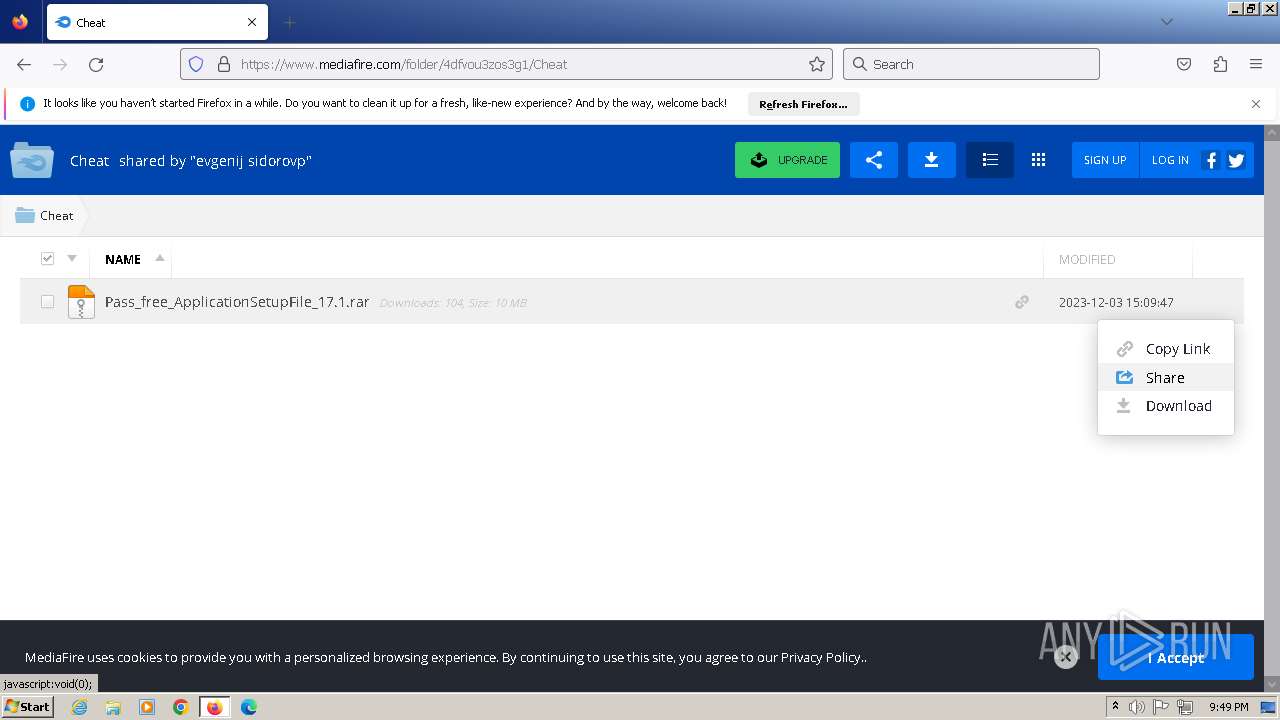
Task: Click the link icon on the rar row
Action: coord(1022,302)
